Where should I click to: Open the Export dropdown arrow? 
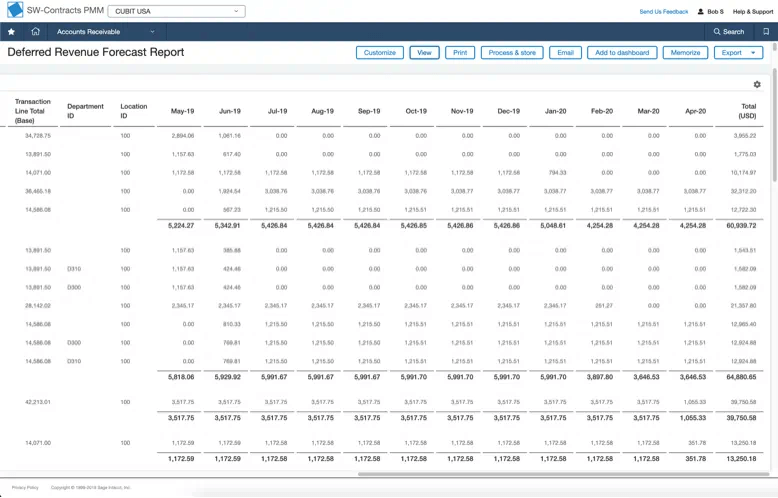[753, 53]
